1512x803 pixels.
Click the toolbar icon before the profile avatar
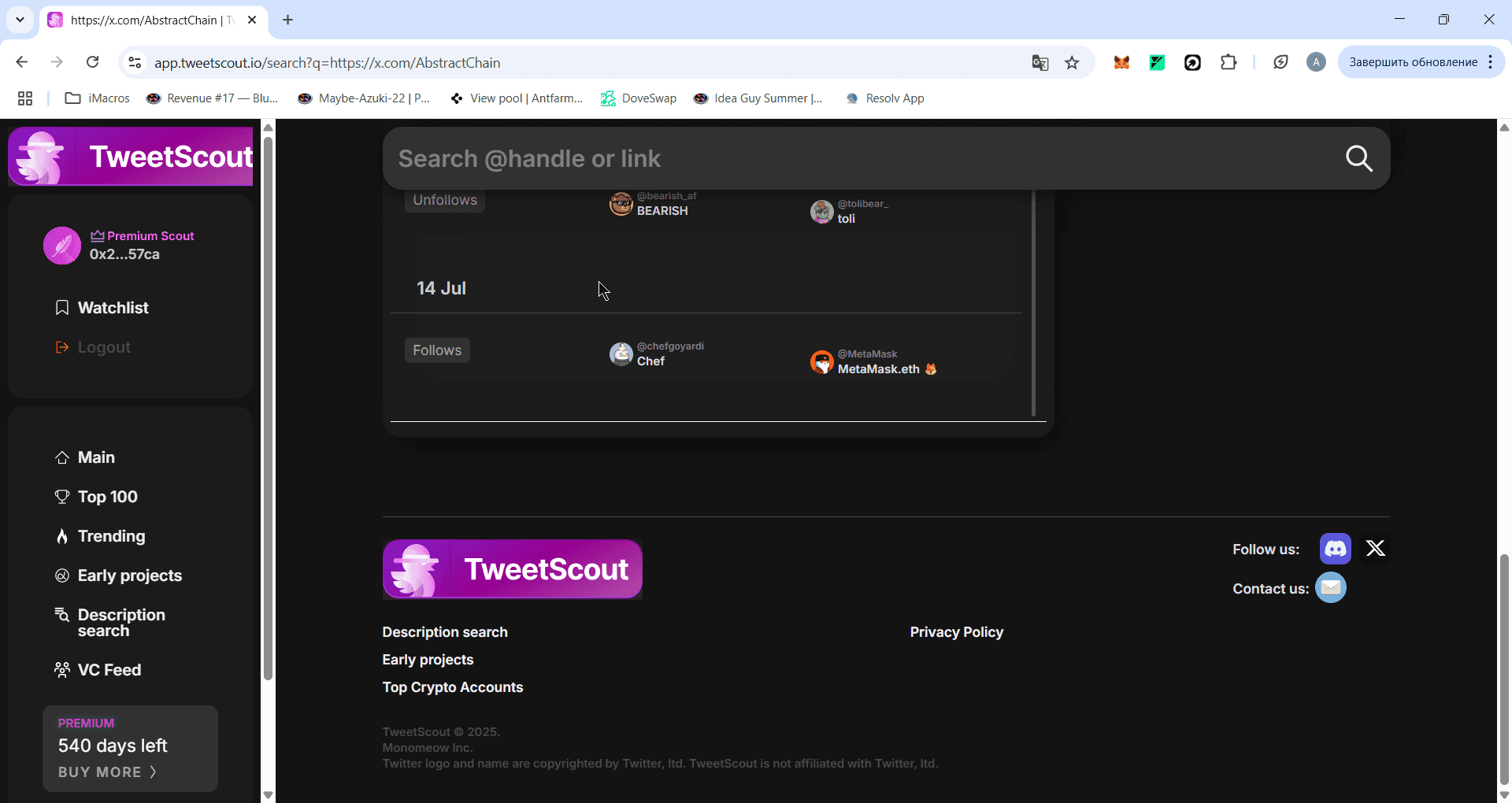[1280, 62]
